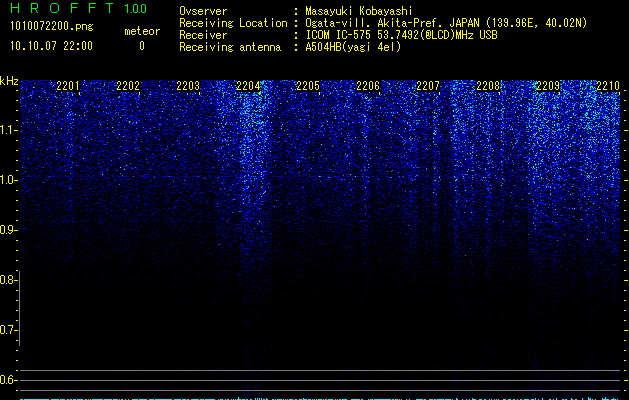Click the Receiving antenna label
This screenshot has height=400, width=629.
coord(230,47)
